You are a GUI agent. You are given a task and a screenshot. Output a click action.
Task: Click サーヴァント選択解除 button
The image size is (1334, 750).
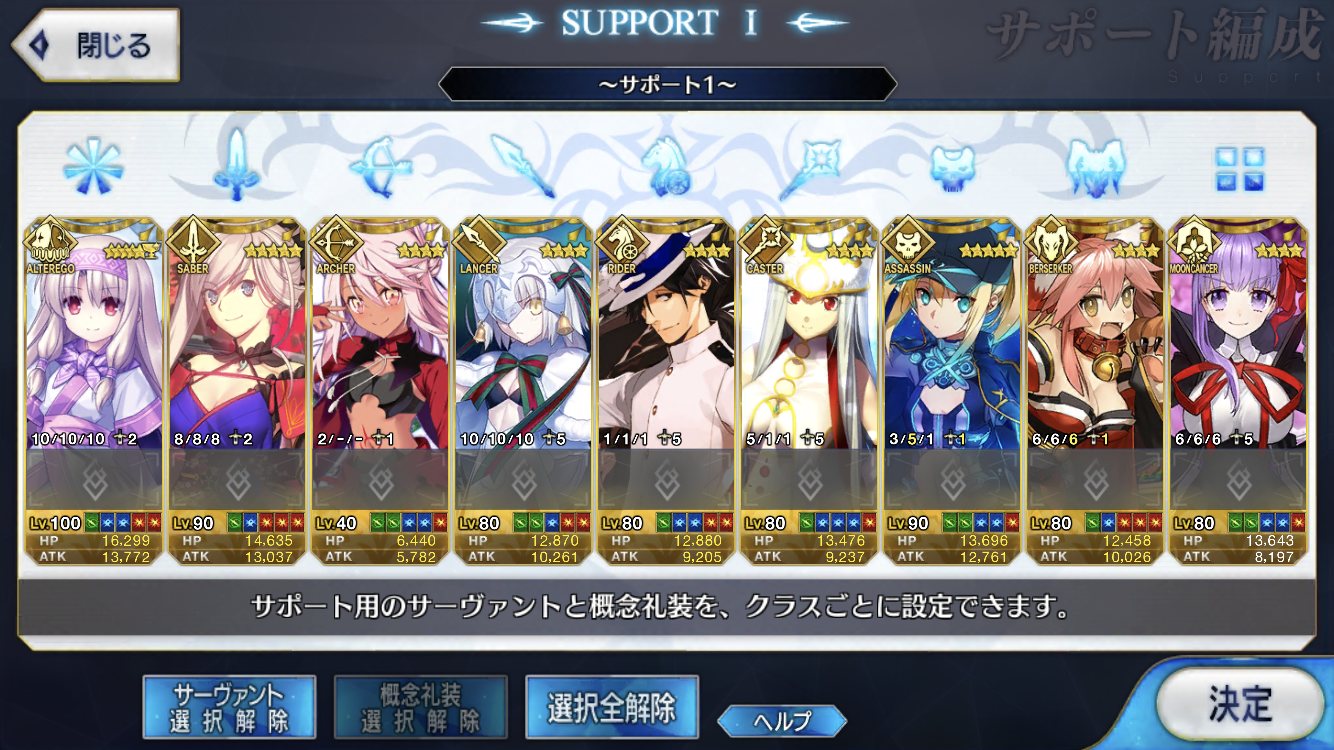(229, 708)
